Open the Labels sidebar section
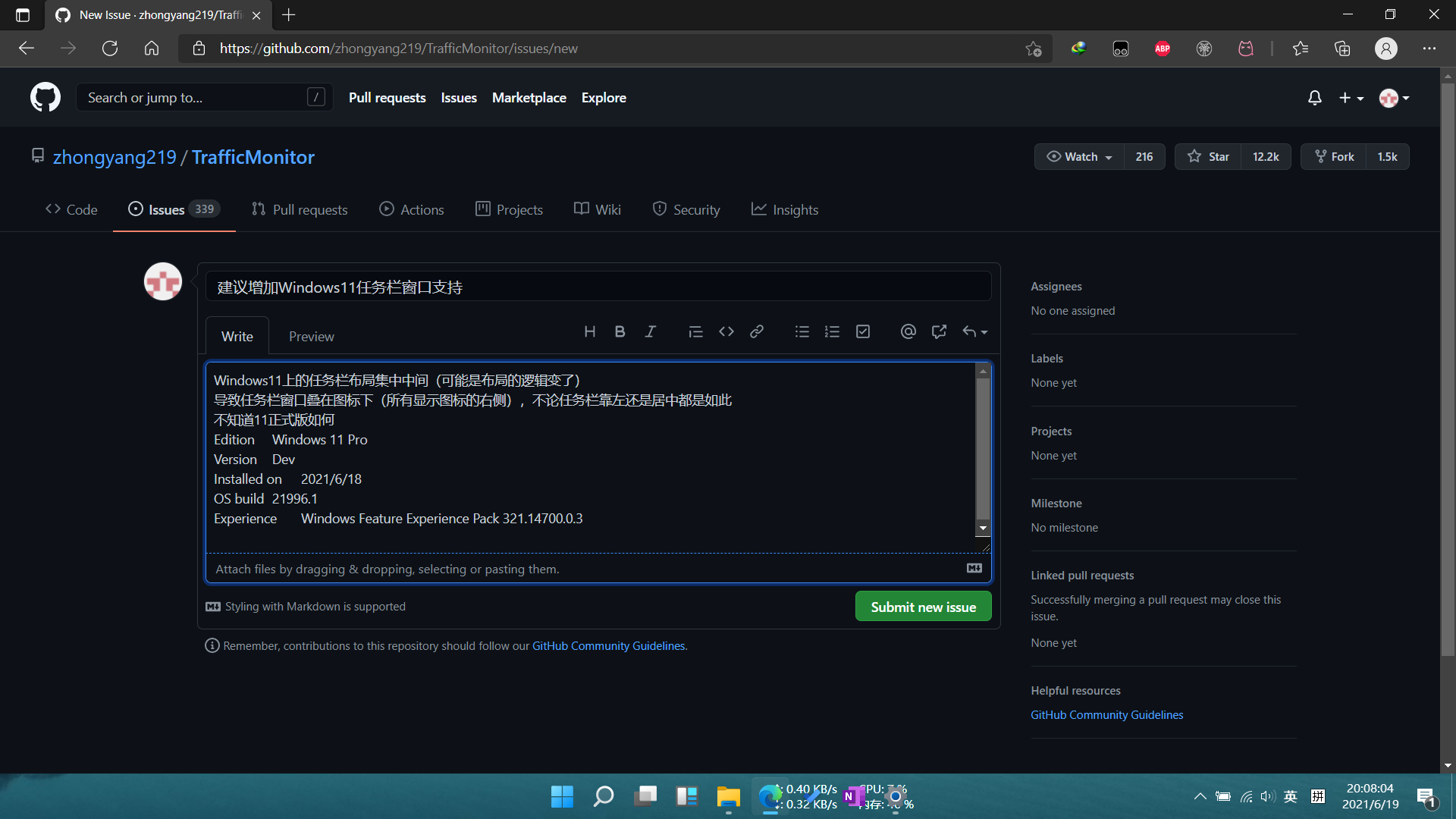 click(x=1046, y=358)
